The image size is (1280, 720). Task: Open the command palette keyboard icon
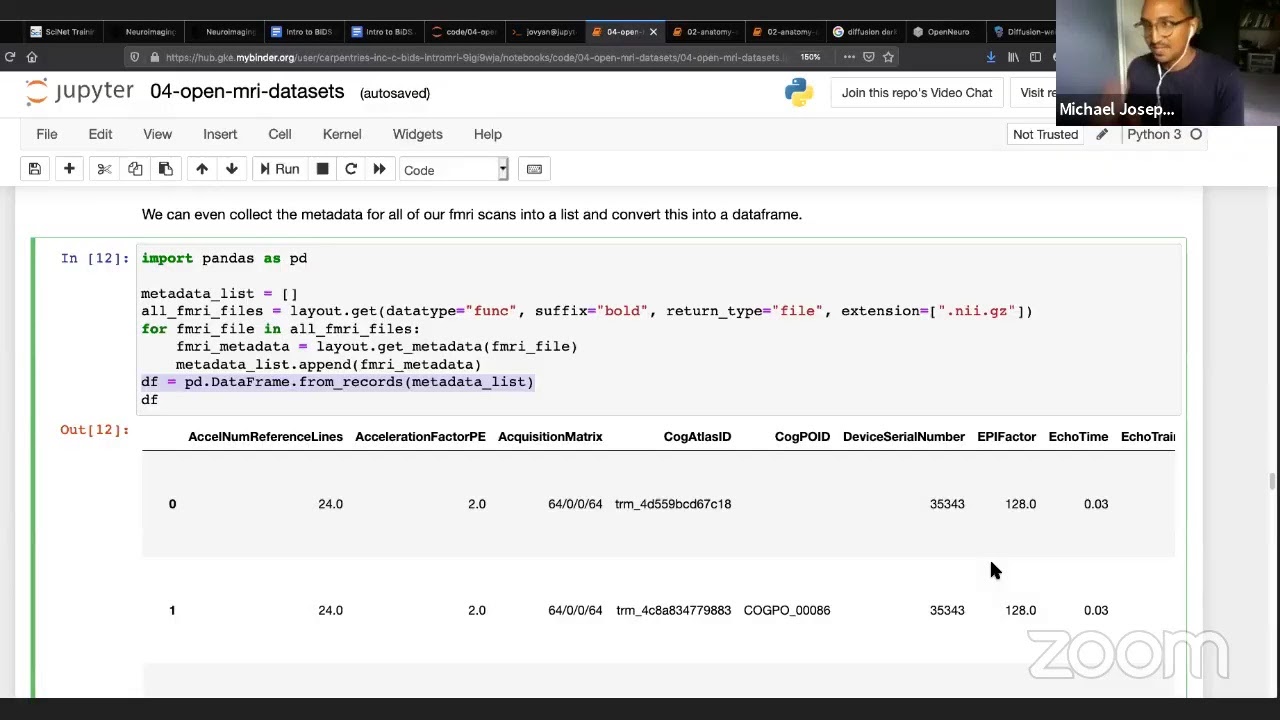coord(534,169)
